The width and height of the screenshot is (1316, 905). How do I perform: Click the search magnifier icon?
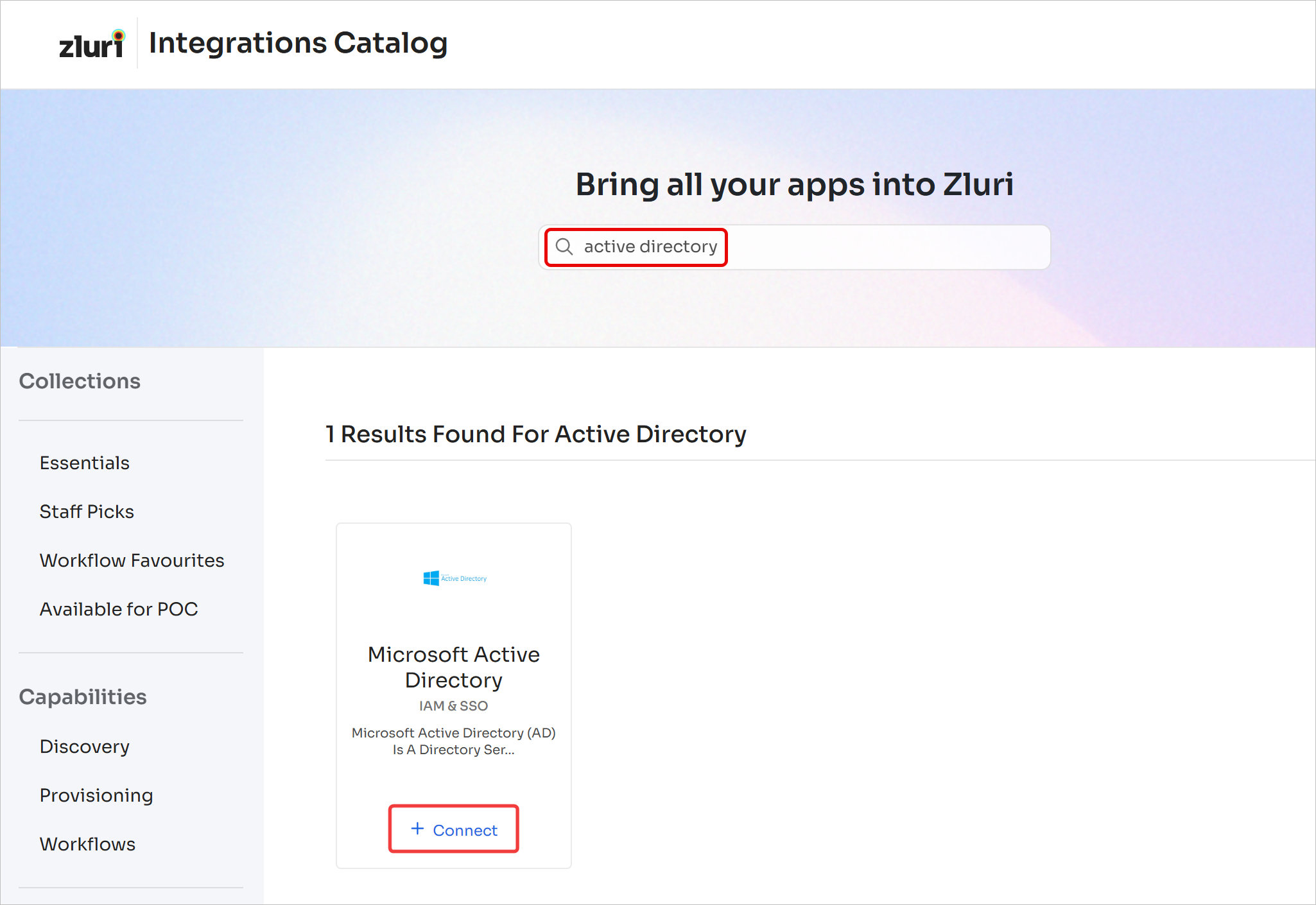tap(564, 246)
